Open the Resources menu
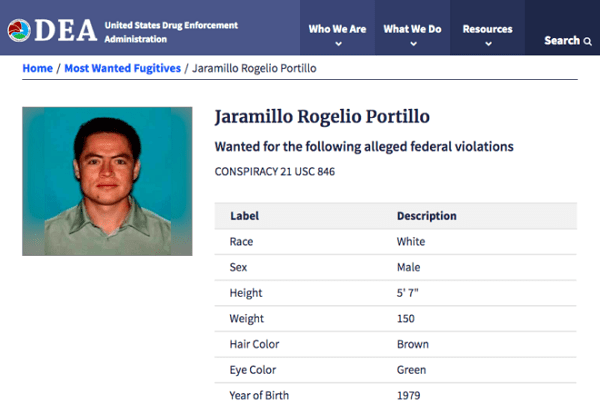 coord(487,29)
